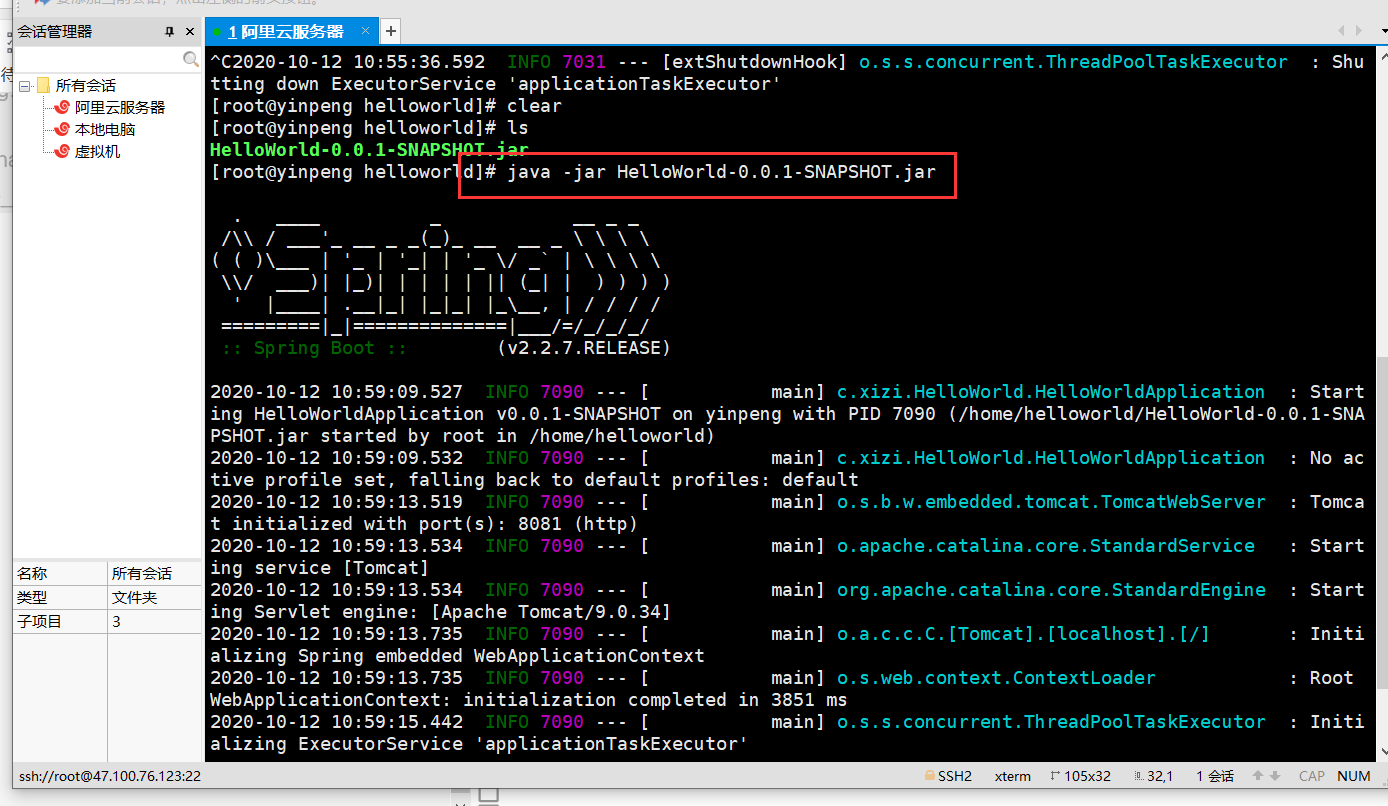The image size is (1388, 806).
Task: Click the 类型 property row
Action: coord(107,598)
